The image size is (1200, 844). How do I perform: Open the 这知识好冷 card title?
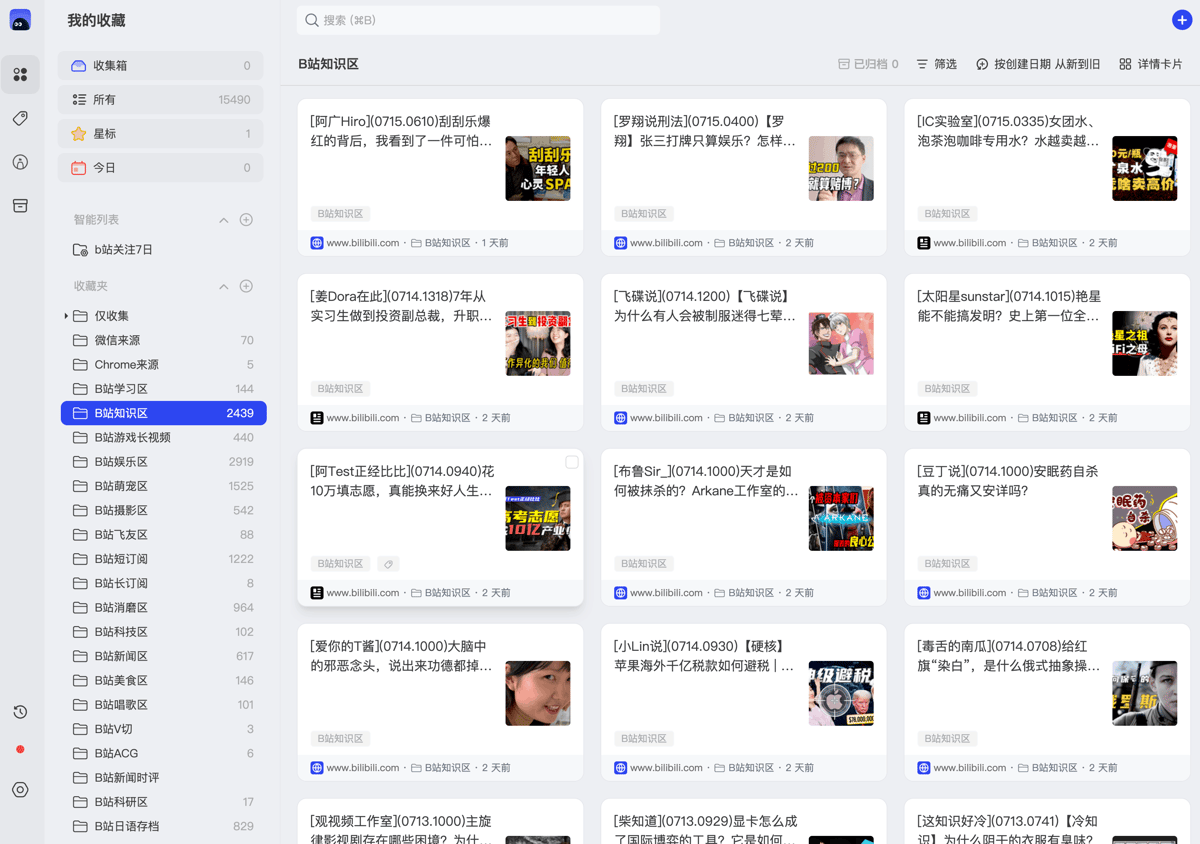tap(1009, 829)
